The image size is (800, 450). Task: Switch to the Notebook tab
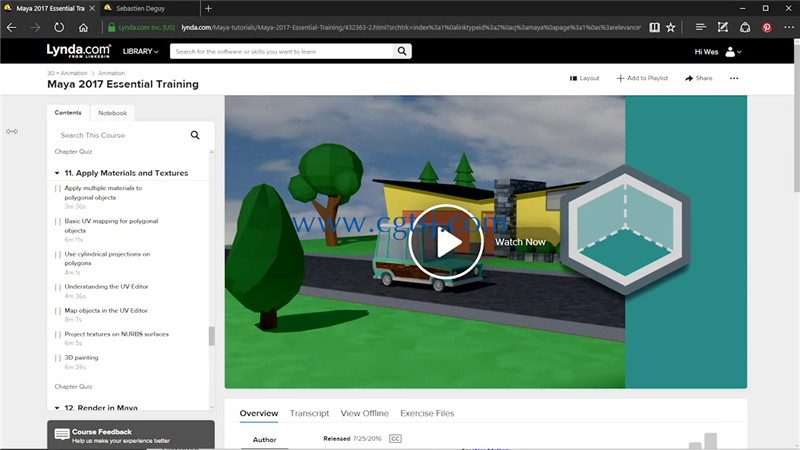coord(113,113)
